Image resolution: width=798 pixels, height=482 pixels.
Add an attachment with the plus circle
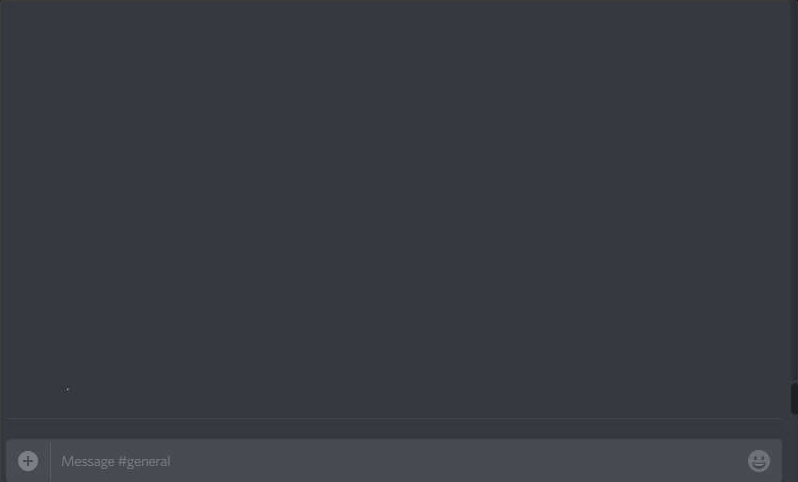pyautogui.click(x=28, y=461)
